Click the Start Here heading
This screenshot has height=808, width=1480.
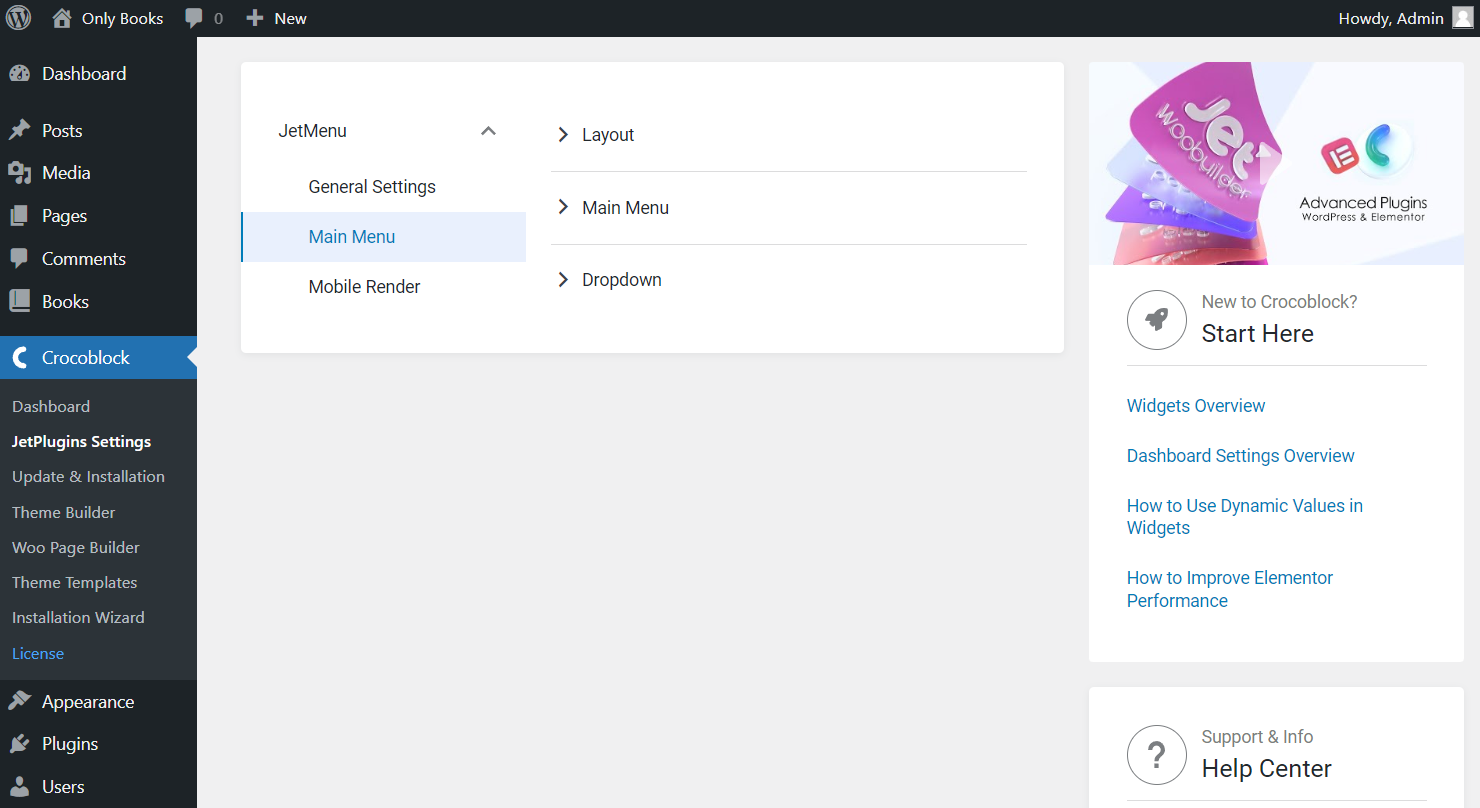tap(1258, 334)
